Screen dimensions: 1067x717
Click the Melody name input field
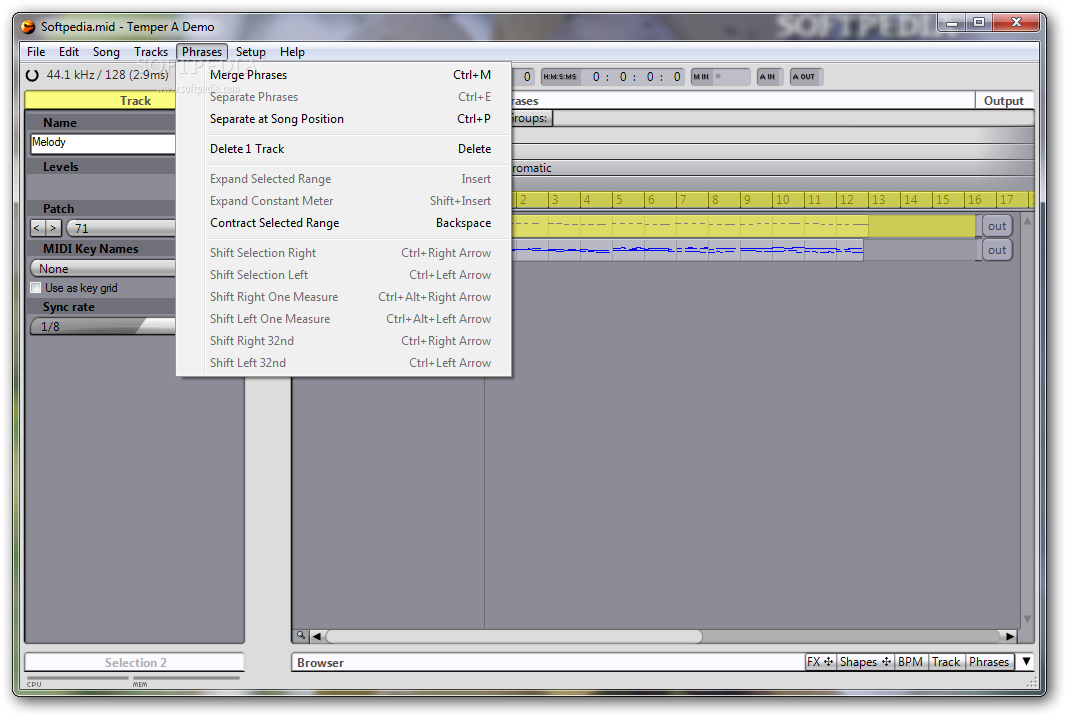click(x=103, y=143)
